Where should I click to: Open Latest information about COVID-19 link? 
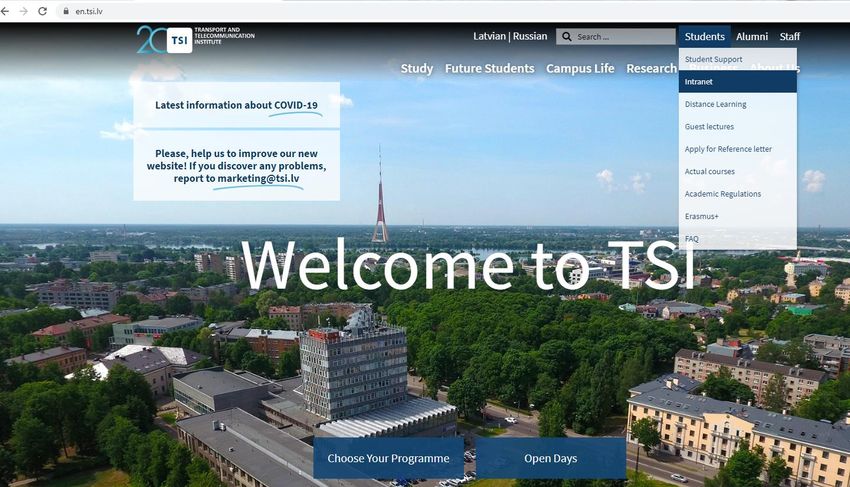(x=236, y=105)
